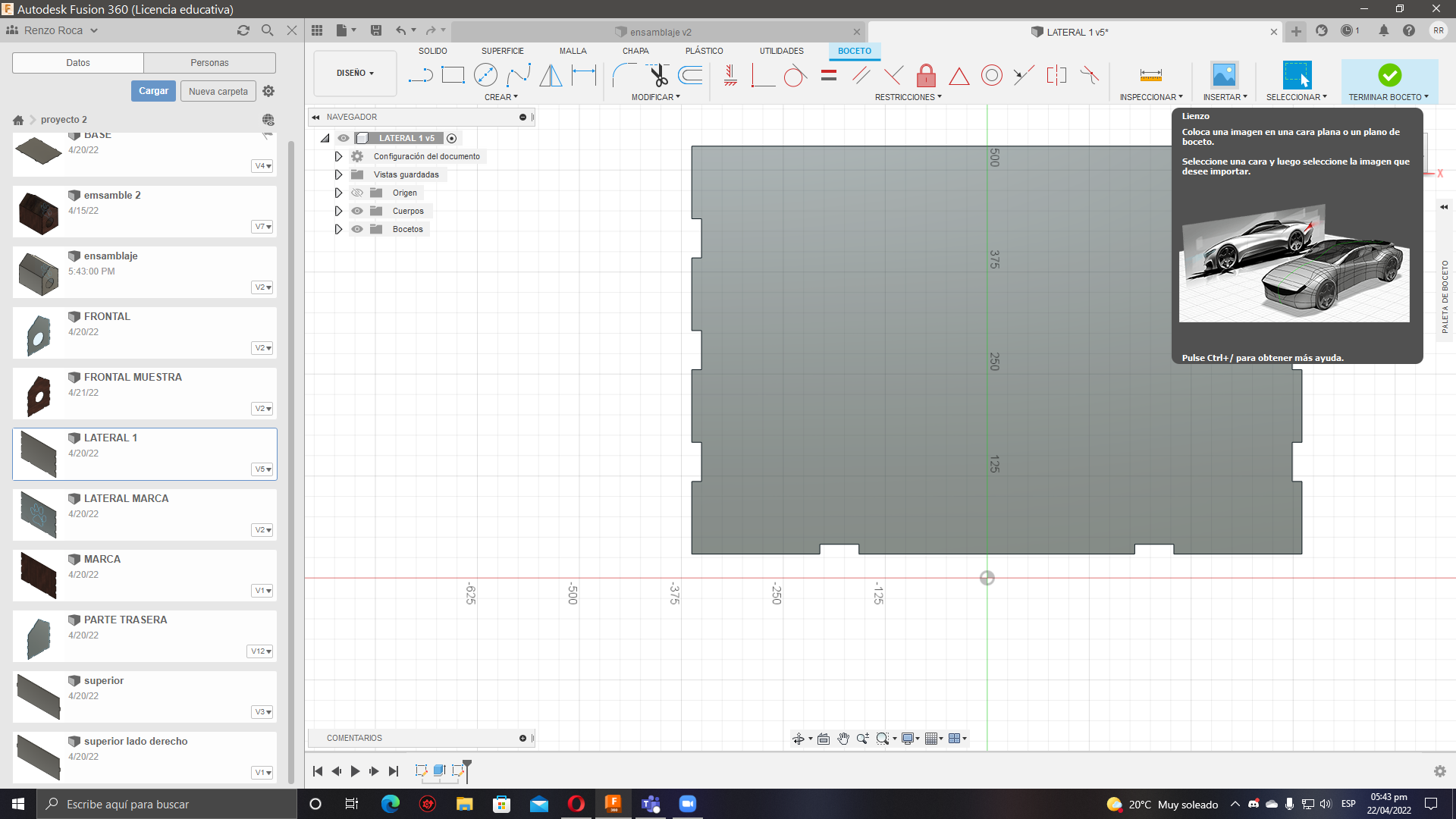Expand Vistas guardadas node

tap(338, 174)
